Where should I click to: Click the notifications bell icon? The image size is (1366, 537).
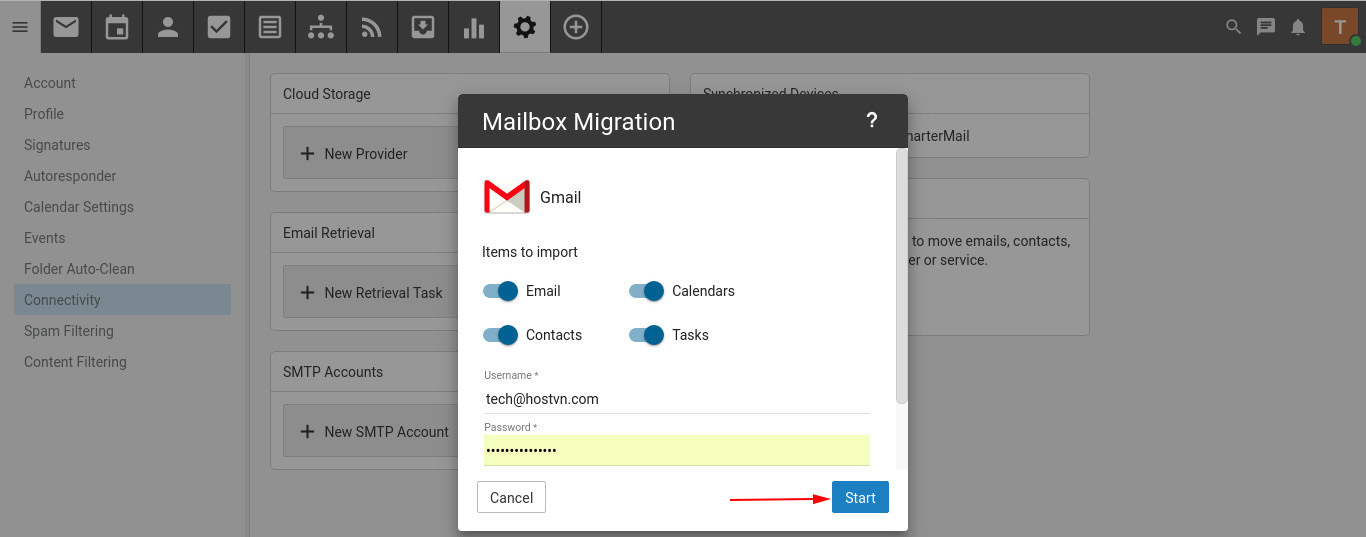1298,27
